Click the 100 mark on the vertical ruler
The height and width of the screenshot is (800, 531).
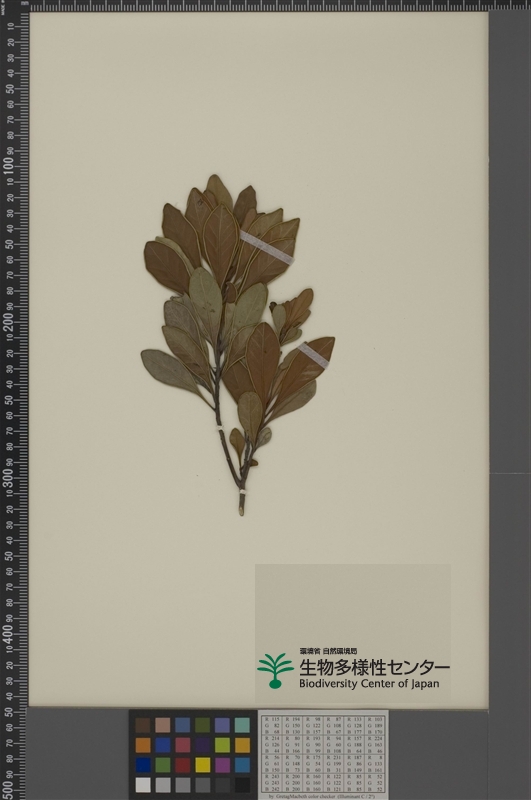[9, 166]
